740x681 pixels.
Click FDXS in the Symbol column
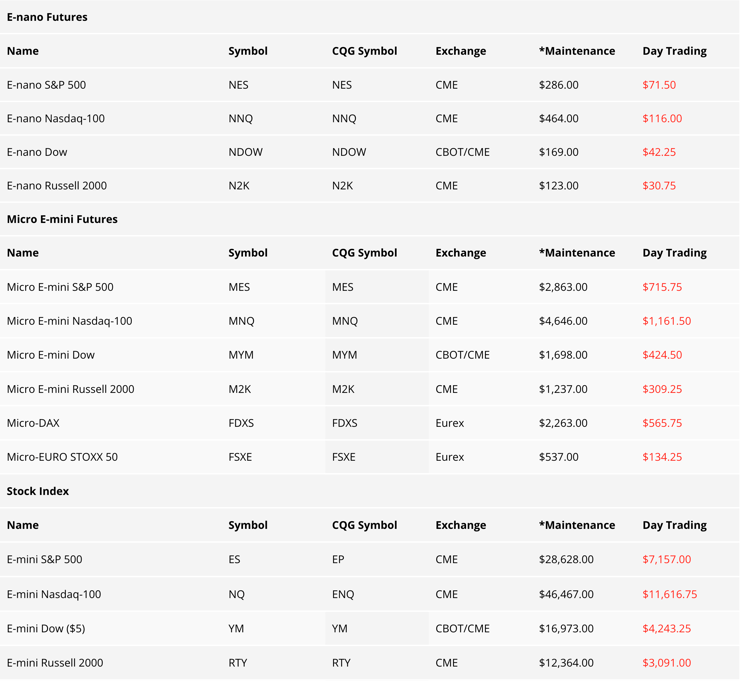point(241,423)
